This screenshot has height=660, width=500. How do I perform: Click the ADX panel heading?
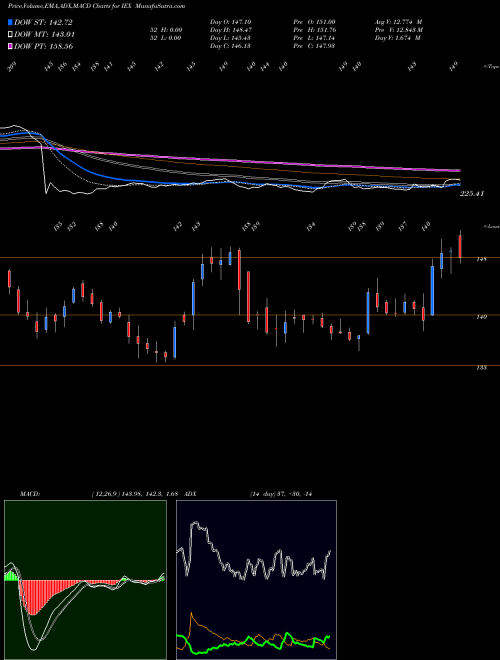190,493
